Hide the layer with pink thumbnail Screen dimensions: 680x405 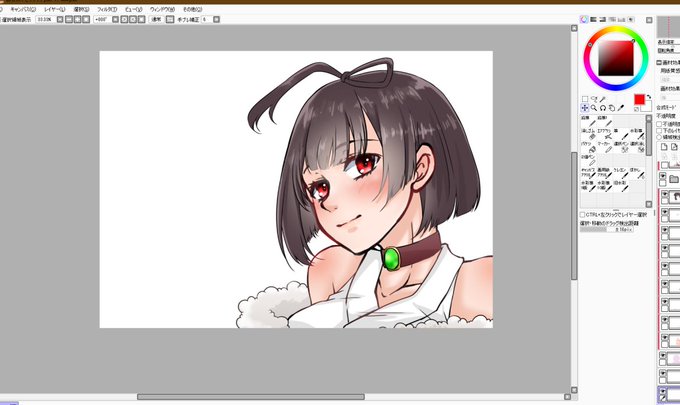coord(662,355)
